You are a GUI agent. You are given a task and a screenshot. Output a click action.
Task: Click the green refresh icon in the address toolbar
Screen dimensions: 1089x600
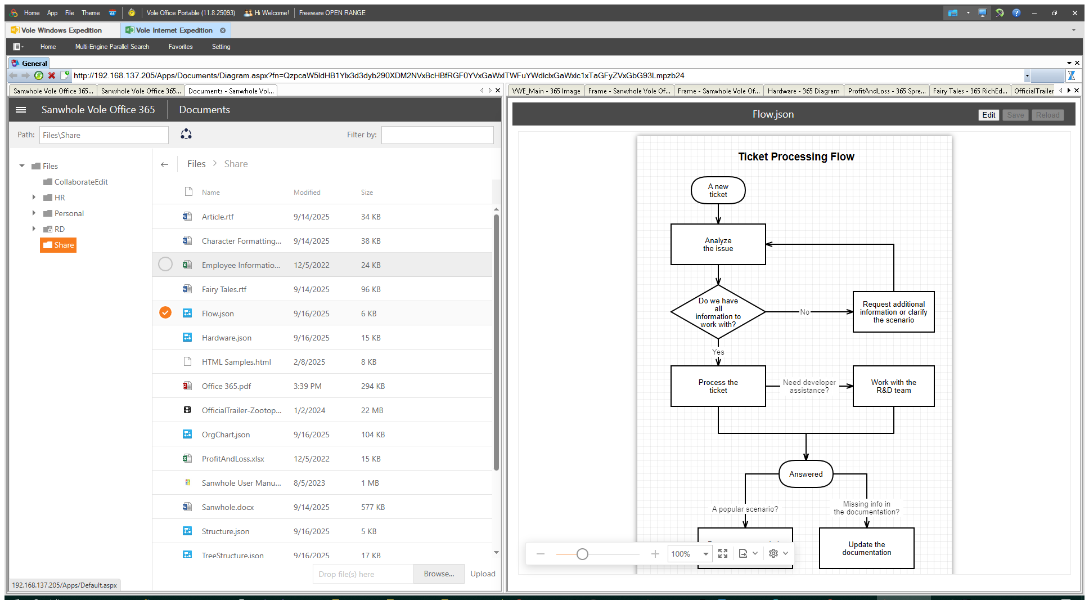coord(39,75)
